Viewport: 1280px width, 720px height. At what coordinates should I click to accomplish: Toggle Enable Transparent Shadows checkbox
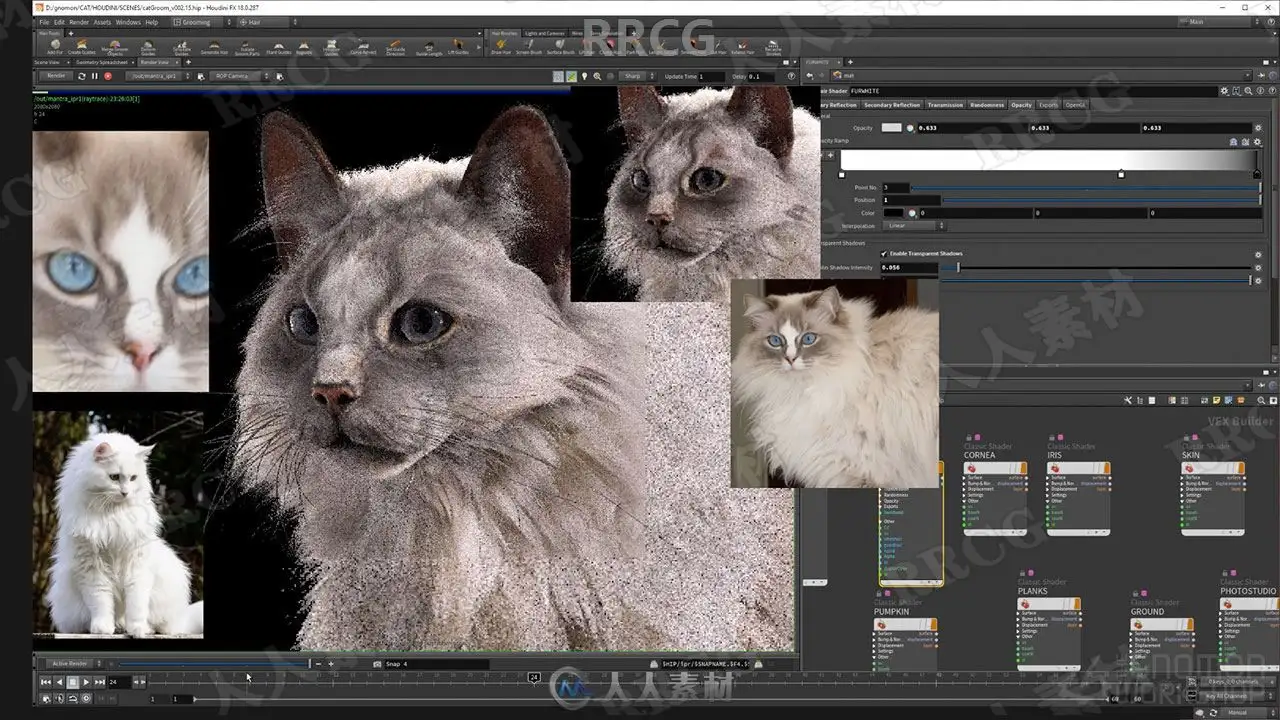pos(884,254)
